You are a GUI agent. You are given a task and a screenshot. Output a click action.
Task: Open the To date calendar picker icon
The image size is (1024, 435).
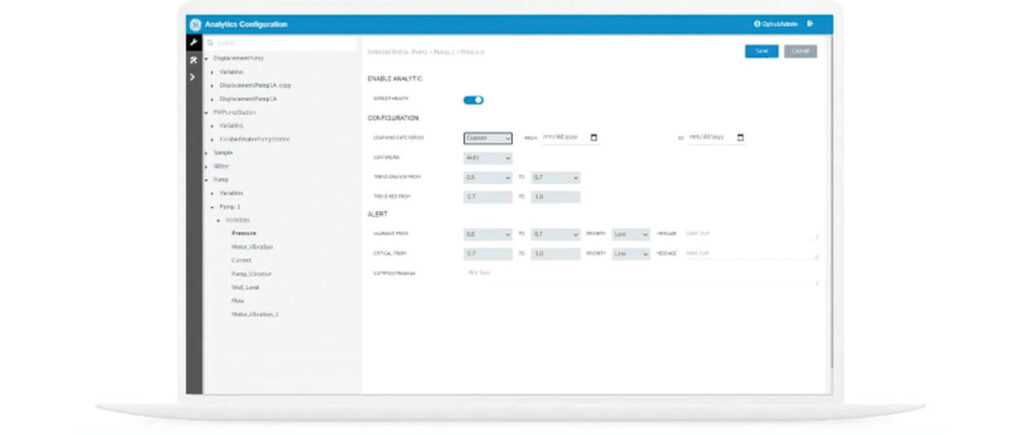740,138
